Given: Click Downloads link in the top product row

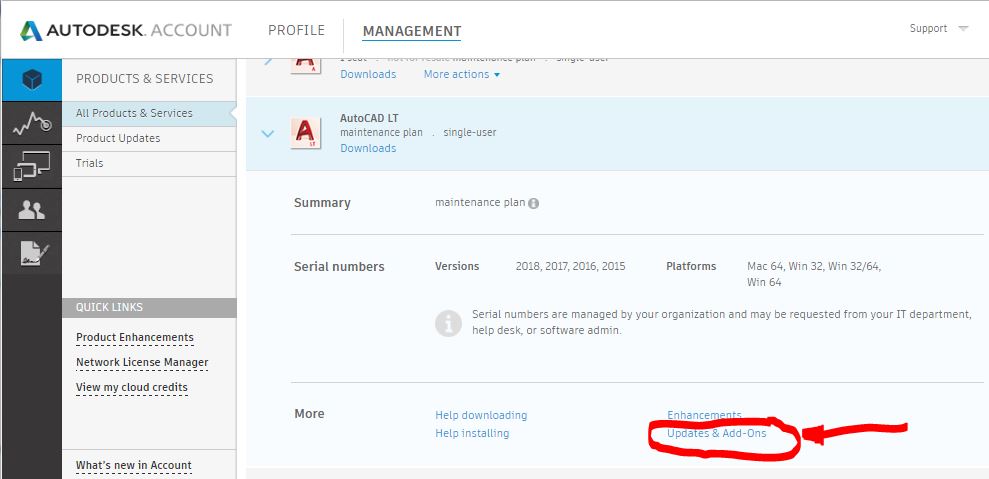Looking at the screenshot, I should pyautogui.click(x=368, y=74).
